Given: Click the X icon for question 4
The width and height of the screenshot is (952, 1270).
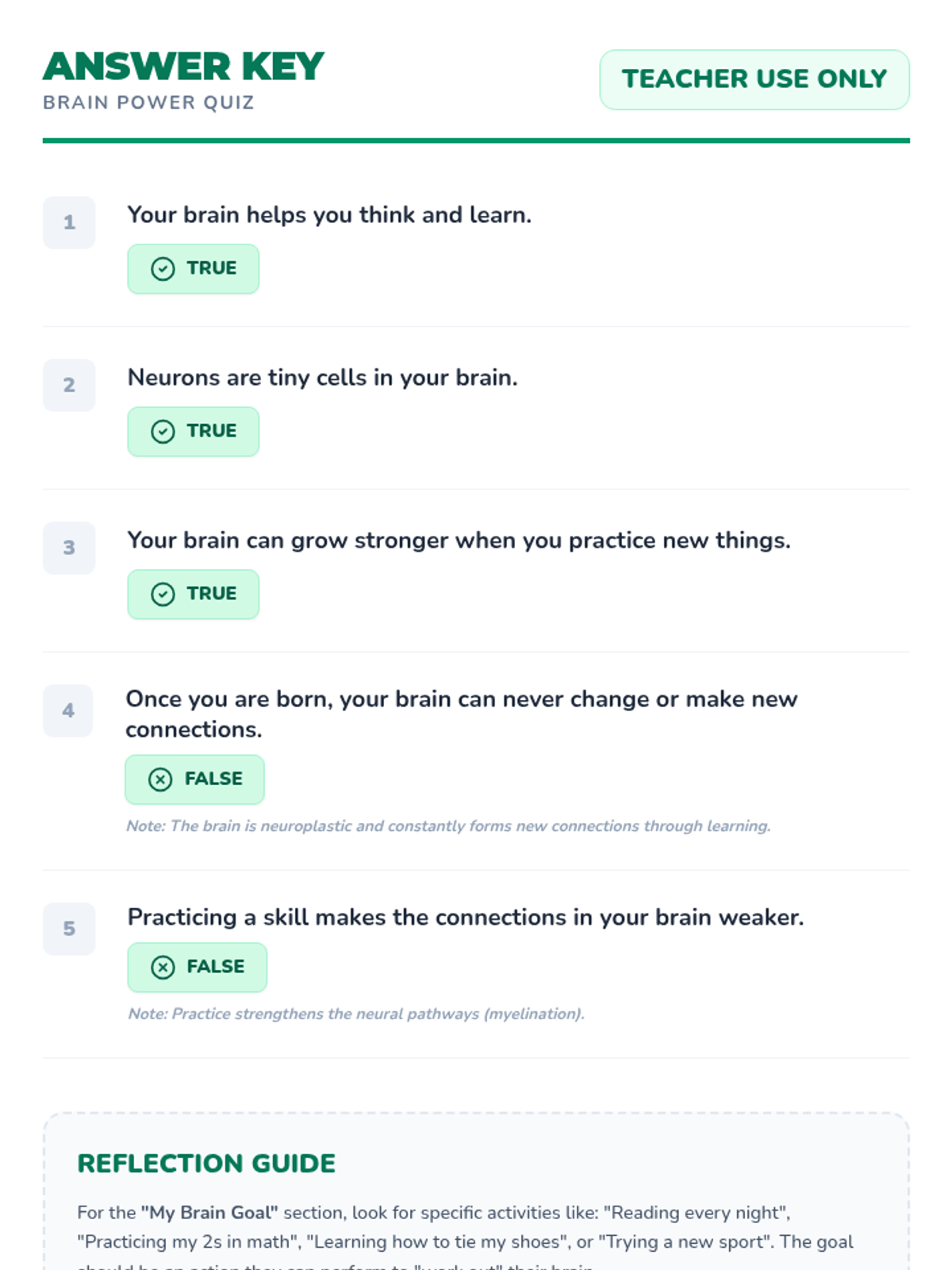Looking at the screenshot, I should (160, 779).
